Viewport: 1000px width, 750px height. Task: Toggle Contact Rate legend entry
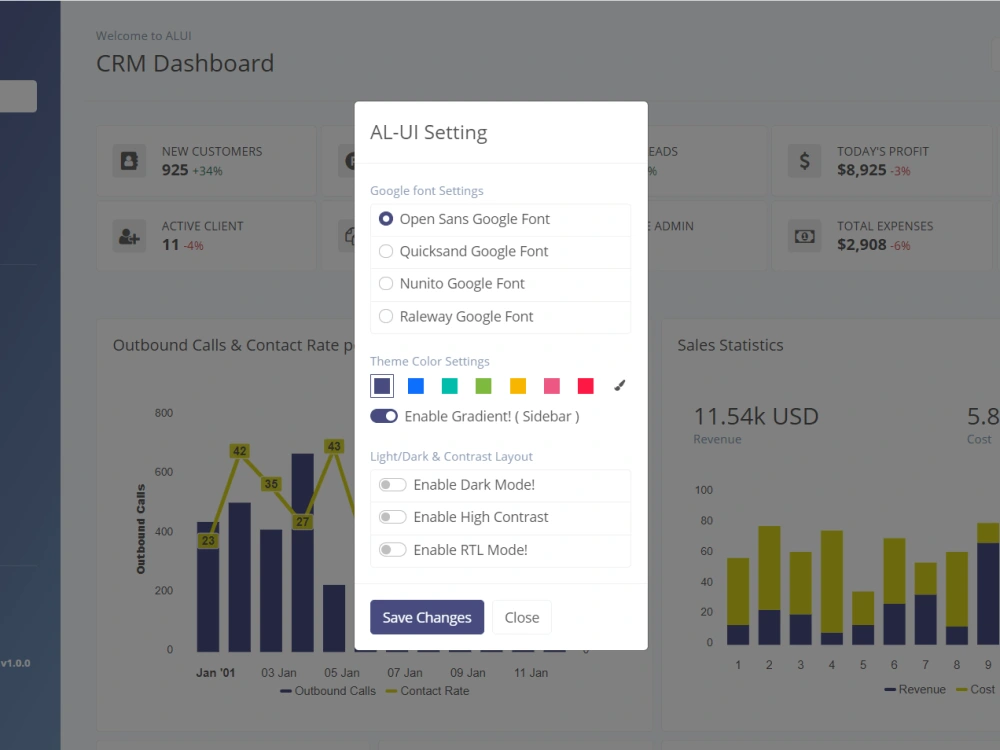[x=427, y=691]
